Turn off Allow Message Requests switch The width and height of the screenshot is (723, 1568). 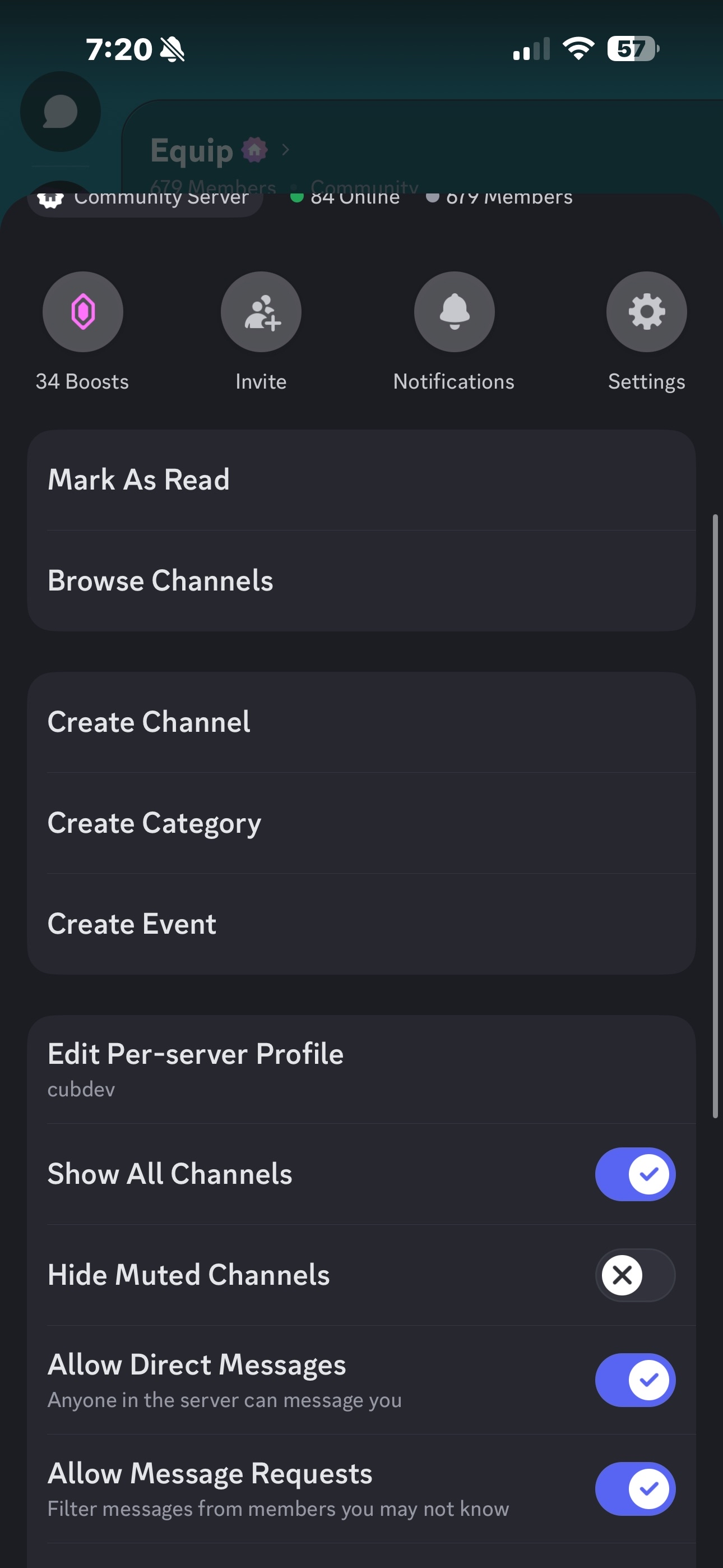(x=635, y=1488)
